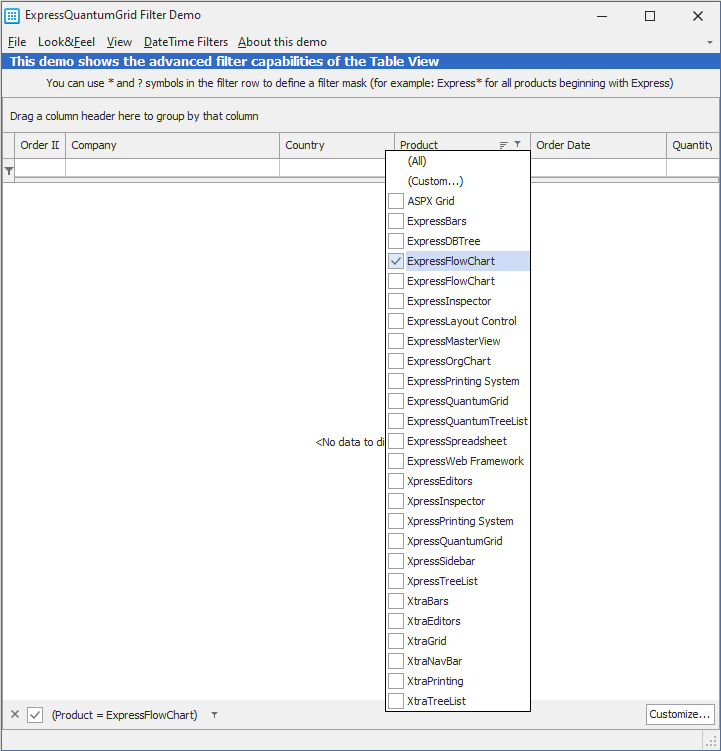Check the ExpressWeb Framework checkbox
The width and height of the screenshot is (721, 751).
click(x=396, y=461)
